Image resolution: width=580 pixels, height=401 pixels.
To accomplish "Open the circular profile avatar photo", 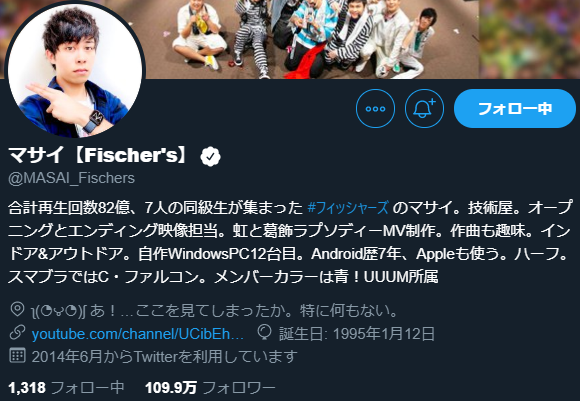I will coord(75,70).
